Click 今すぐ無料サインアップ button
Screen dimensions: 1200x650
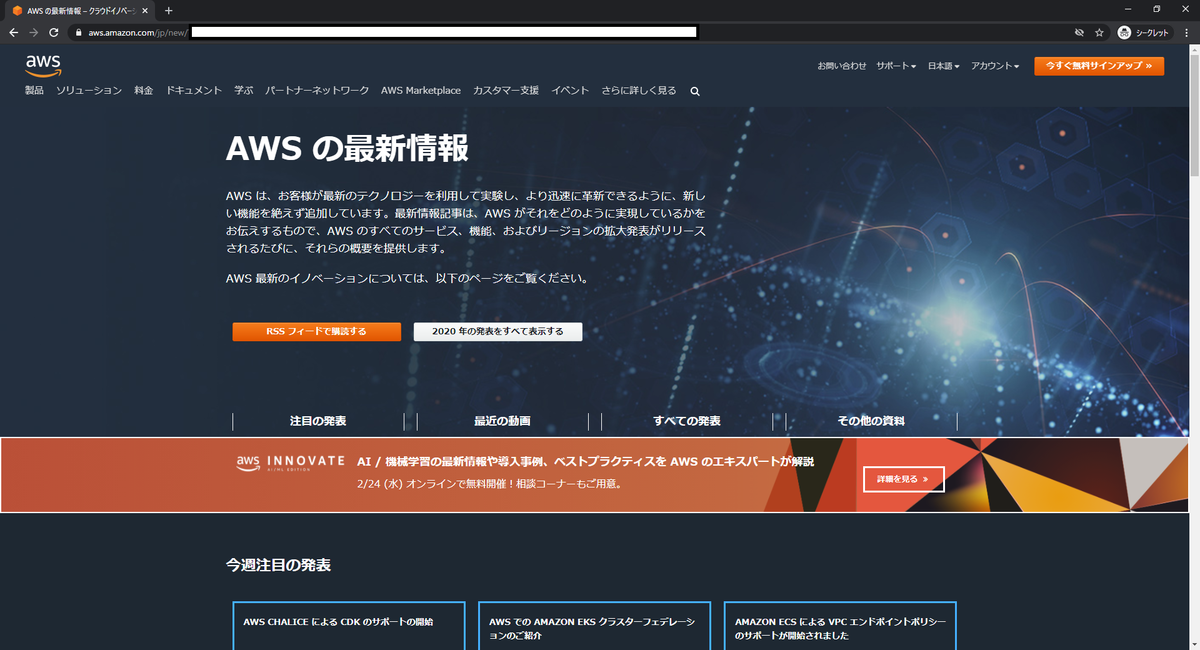[1099, 66]
